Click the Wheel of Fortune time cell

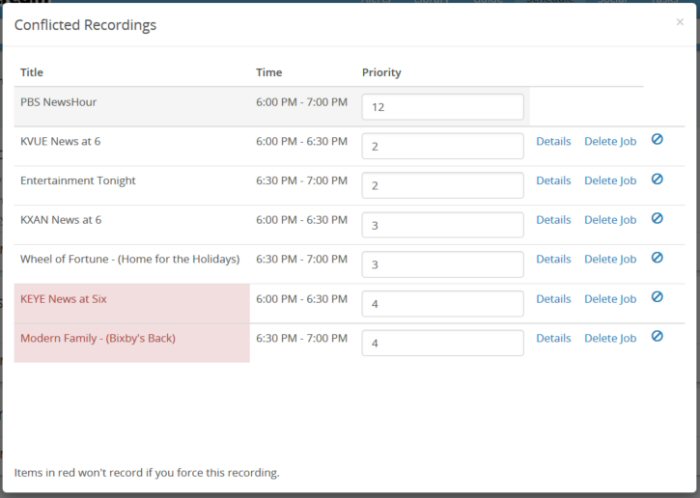pos(302,259)
